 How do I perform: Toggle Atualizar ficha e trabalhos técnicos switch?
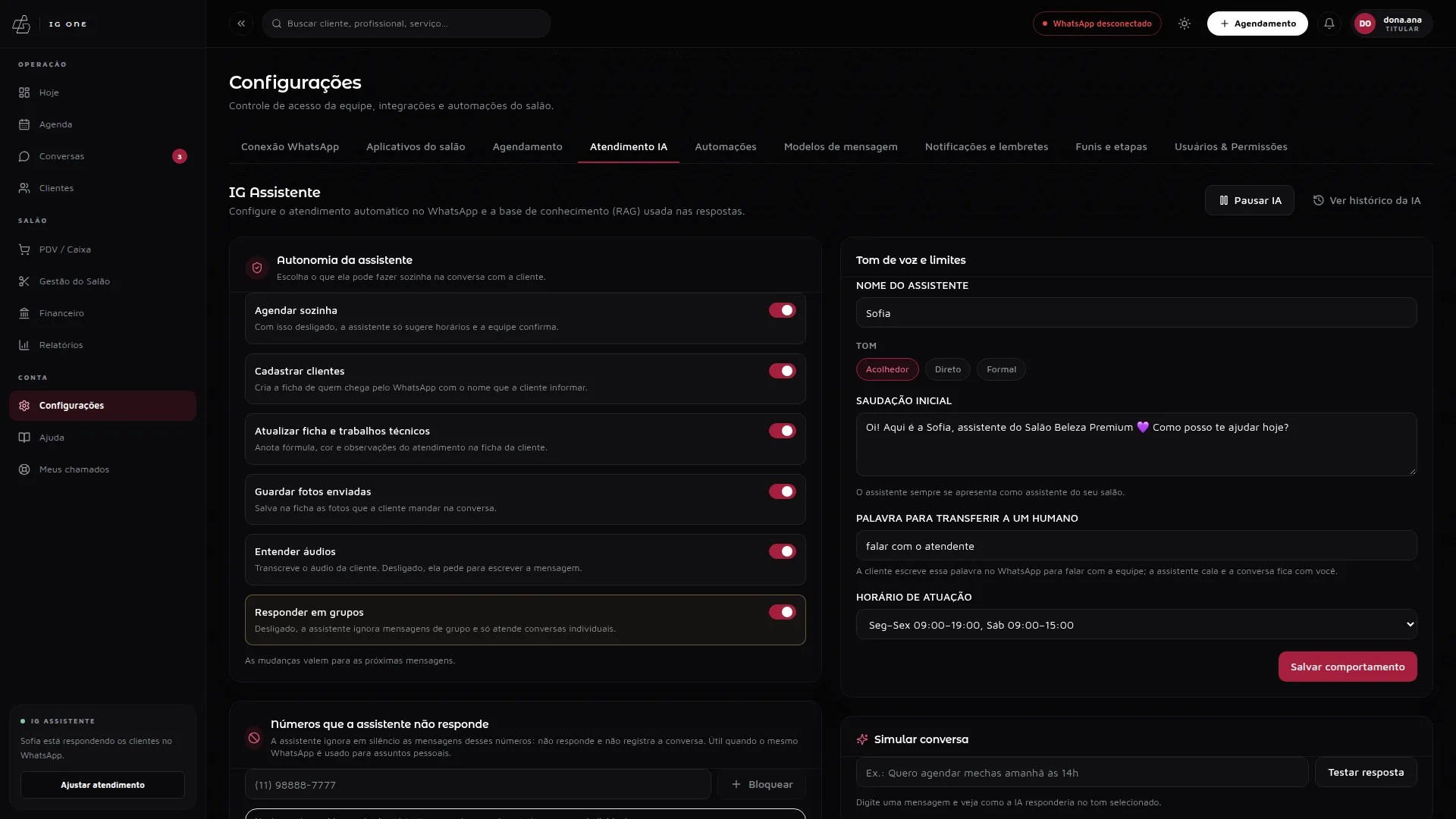[x=782, y=431]
